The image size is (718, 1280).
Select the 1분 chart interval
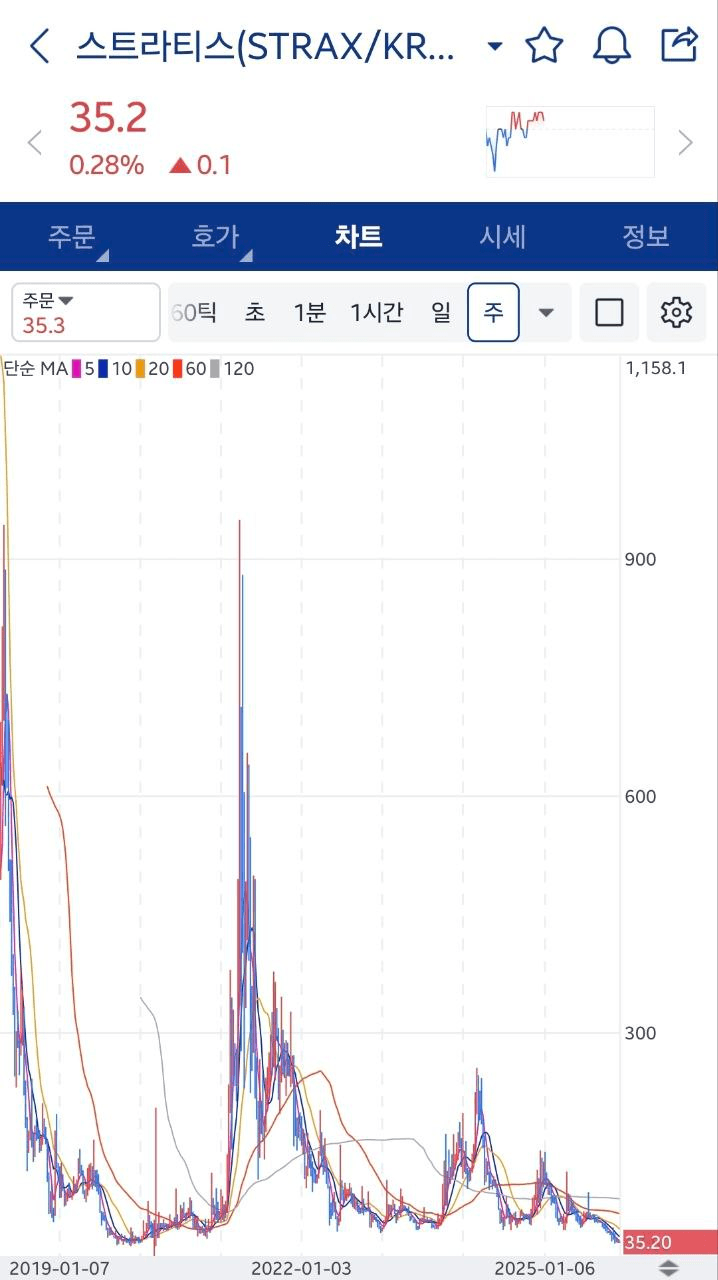point(309,313)
